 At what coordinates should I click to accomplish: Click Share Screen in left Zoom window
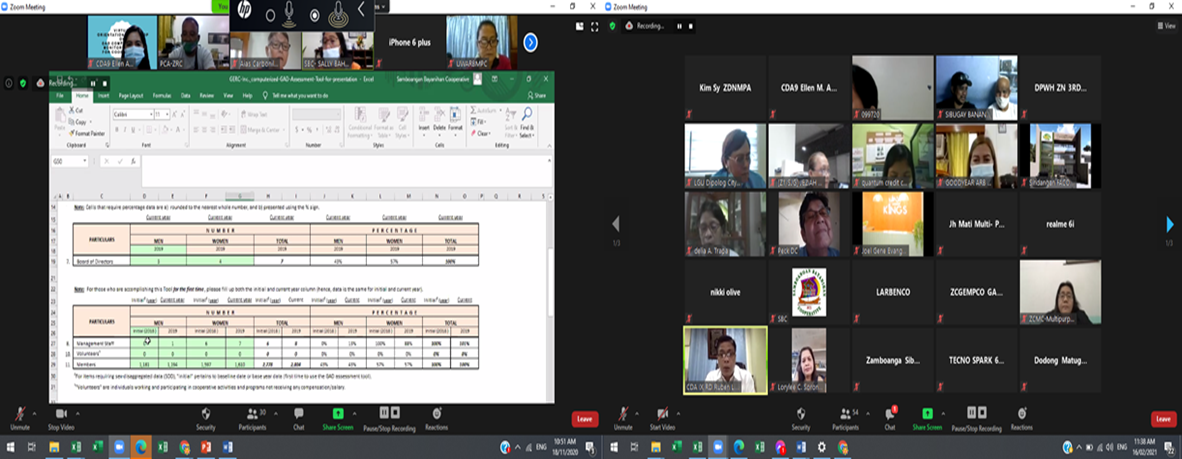tap(338, 418)
